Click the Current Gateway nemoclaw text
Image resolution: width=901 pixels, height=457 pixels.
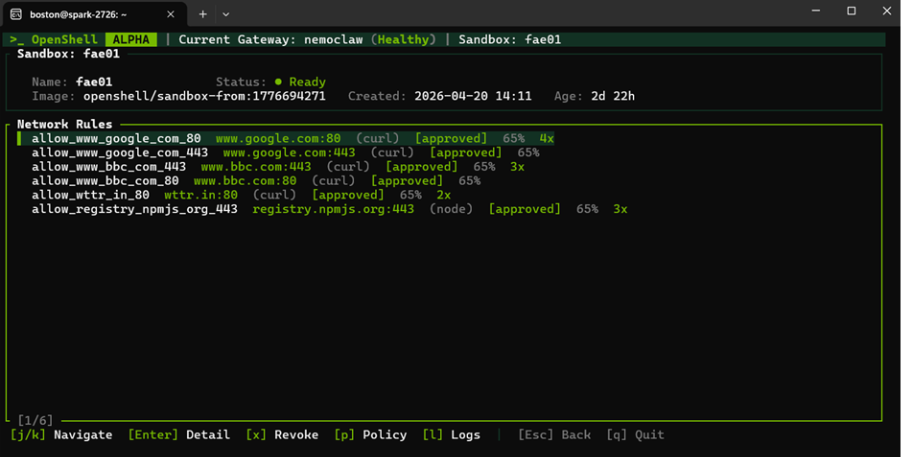point(270,40)
